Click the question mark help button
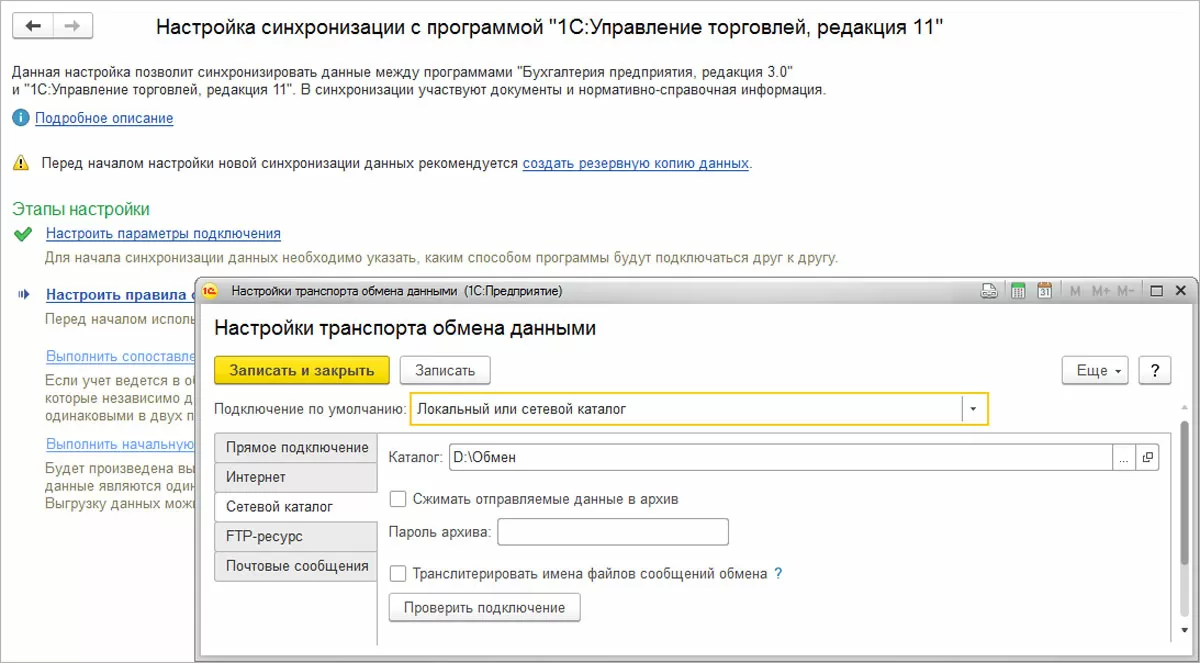Image resolution: width=1200 pixels, height=663 pixels. tap(1155, 370)
